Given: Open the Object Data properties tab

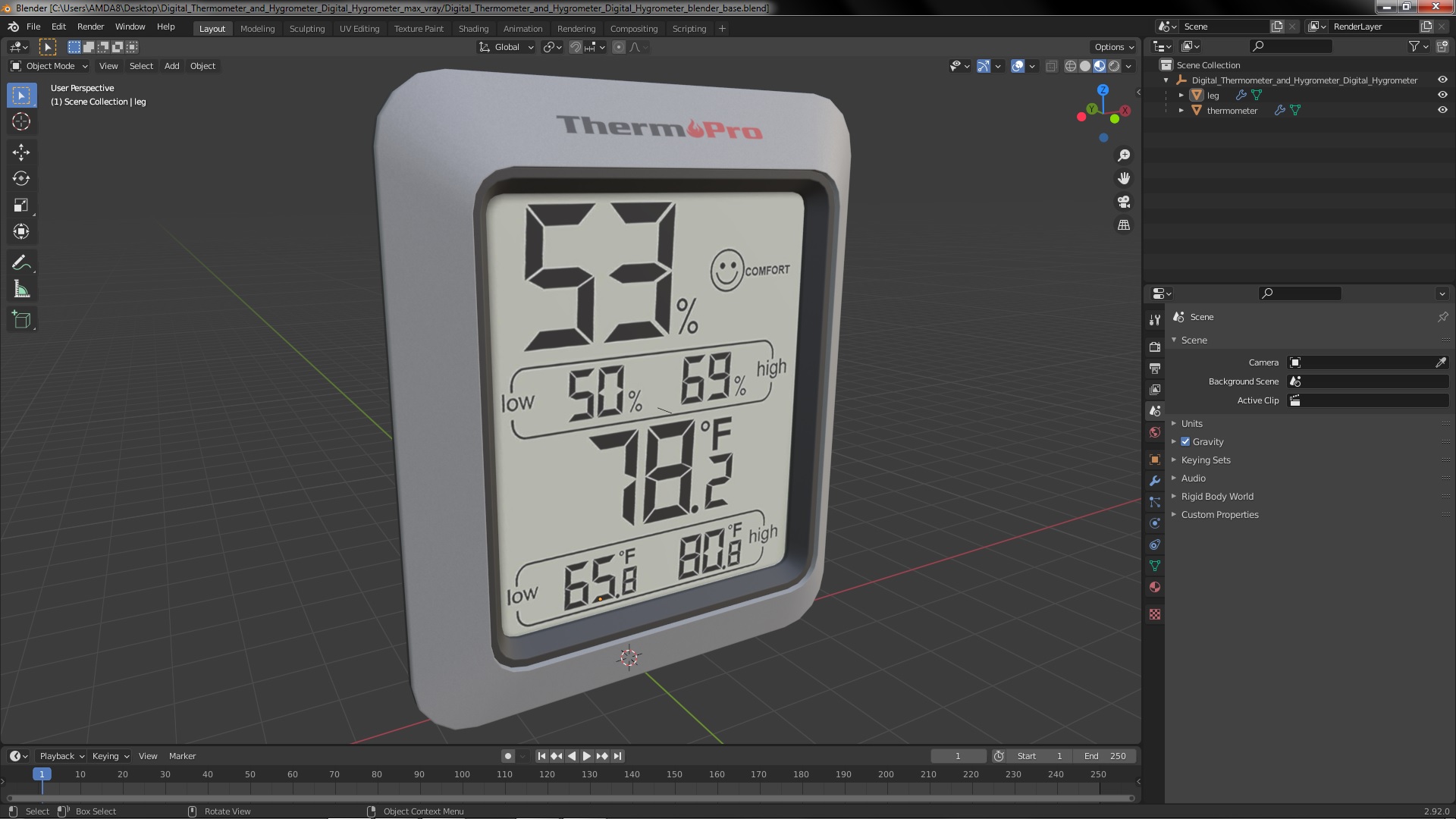Looking at the screenshot, I should [1155, 566].
